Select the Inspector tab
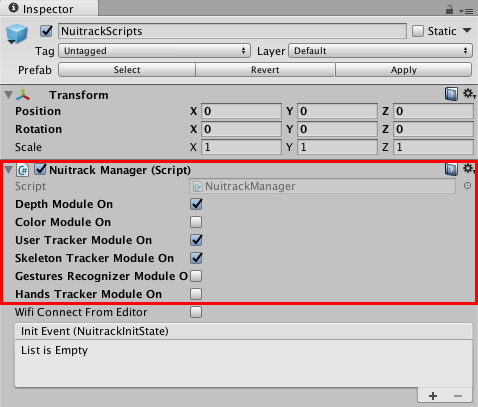 [x=49, y=9]
